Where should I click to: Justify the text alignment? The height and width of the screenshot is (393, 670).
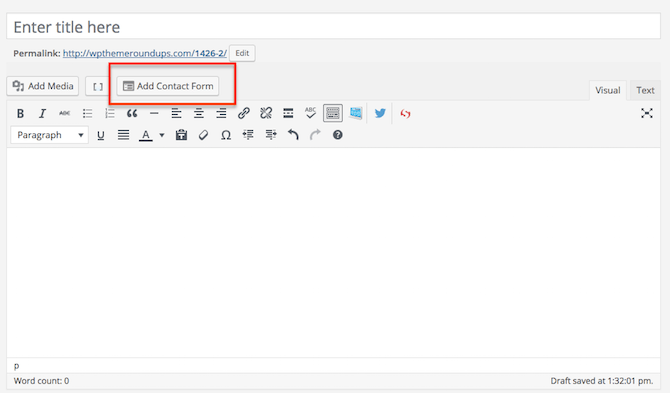tap(123, 135)
